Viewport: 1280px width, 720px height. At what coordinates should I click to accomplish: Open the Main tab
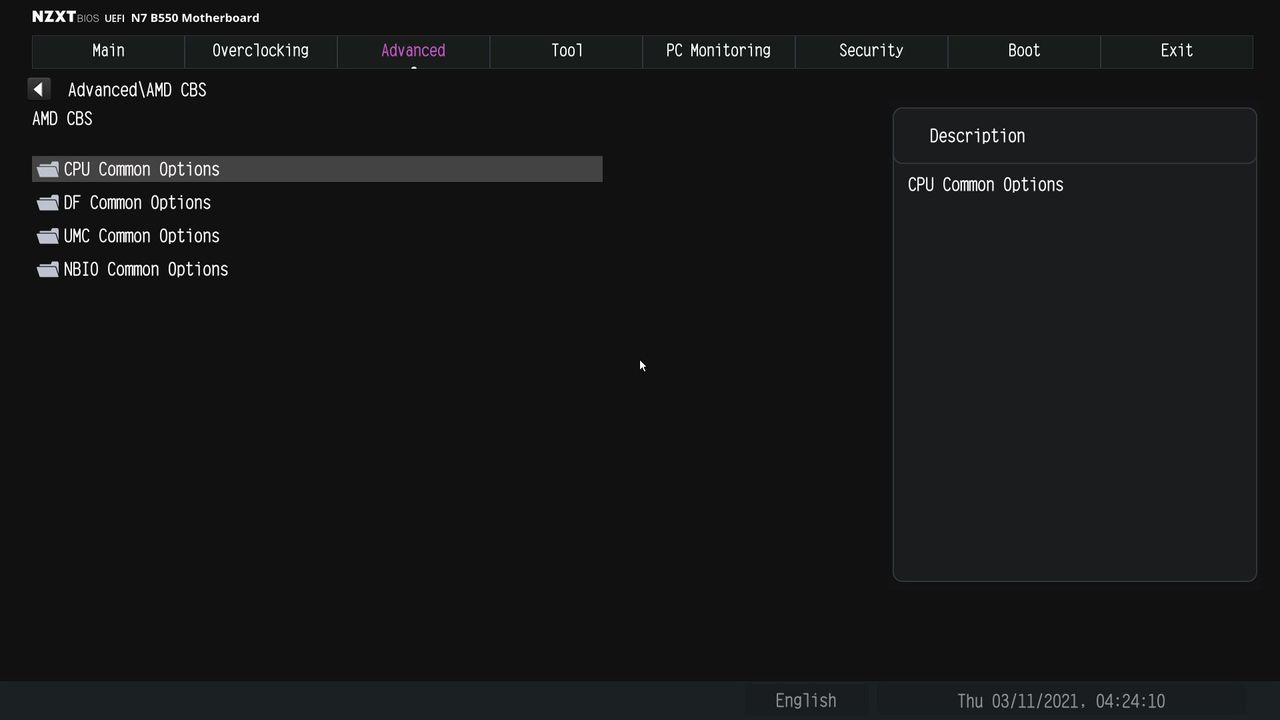pyautogui.click(x=108, y=51)
